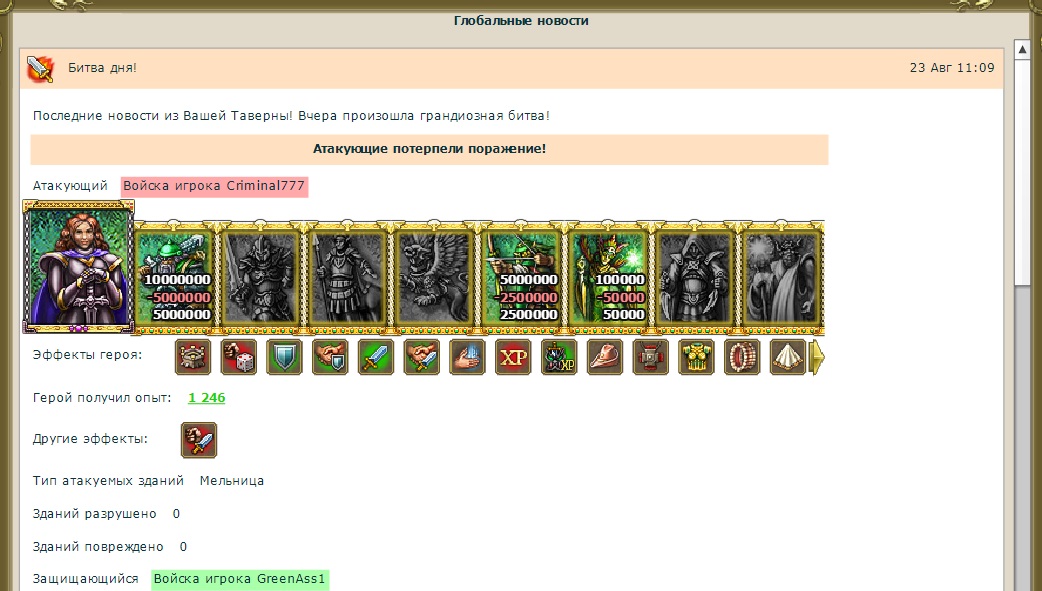Click the attacker hero portrait
This screenshot has height=591, width=1042.
tap(78, 267)
